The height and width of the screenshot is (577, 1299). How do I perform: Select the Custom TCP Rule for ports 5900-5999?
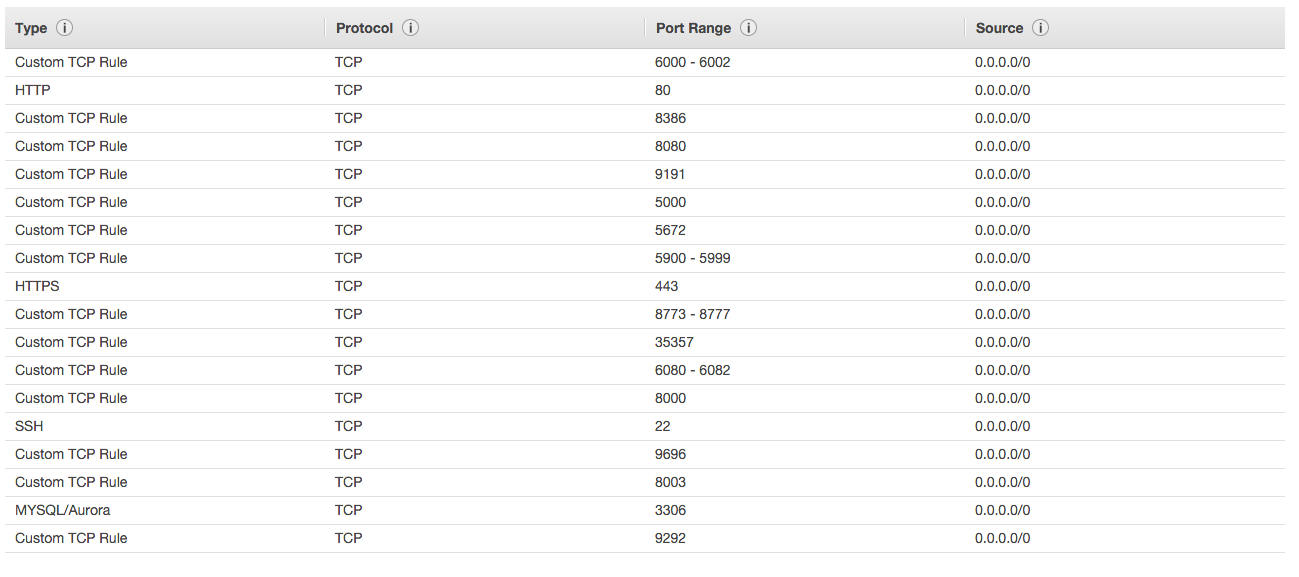click(x=70, y=258)
